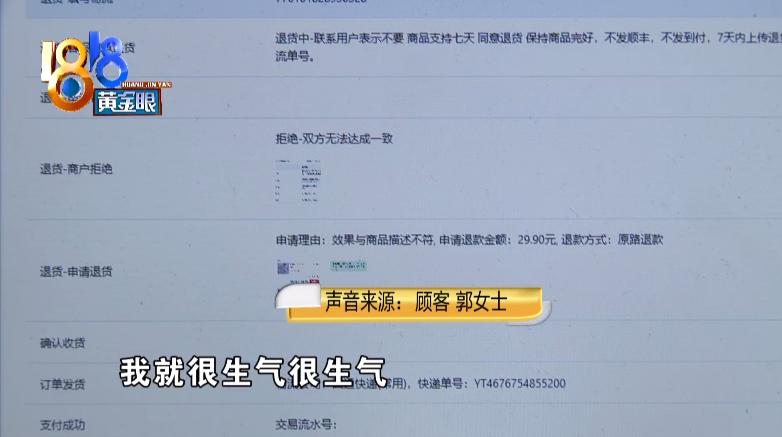This screenshot has width=782, height=437.
Task: Open the small blue attachment thumbnail in 申请退货 row
Action: (283, 268)
